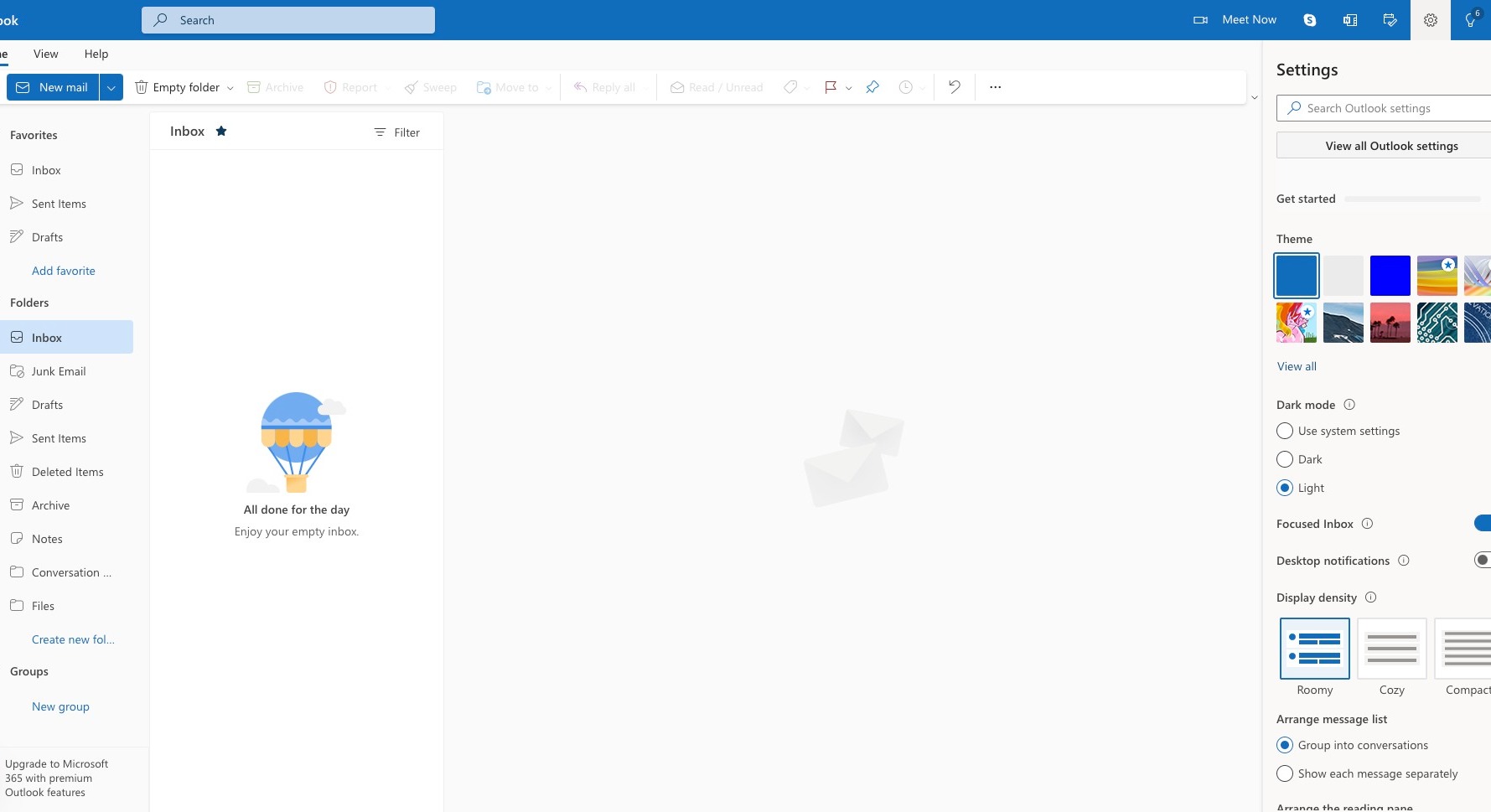Click the main Search box

click(x=288, y=20)
